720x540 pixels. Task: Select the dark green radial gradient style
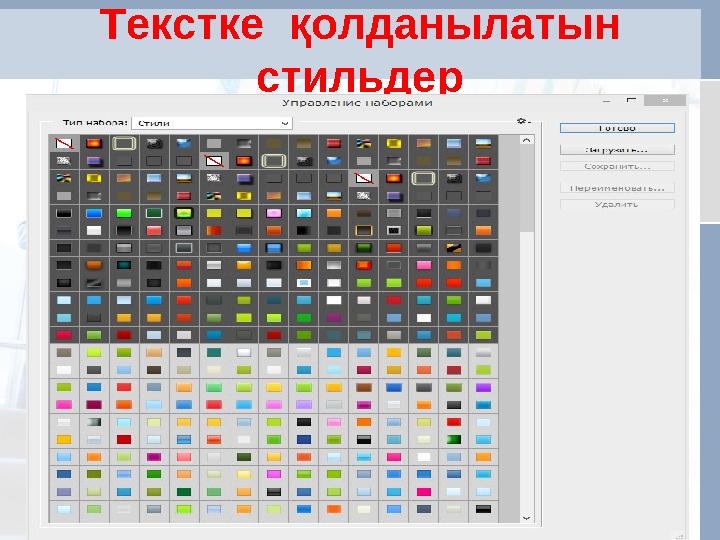pyautogui.click(x=454, y=439)
